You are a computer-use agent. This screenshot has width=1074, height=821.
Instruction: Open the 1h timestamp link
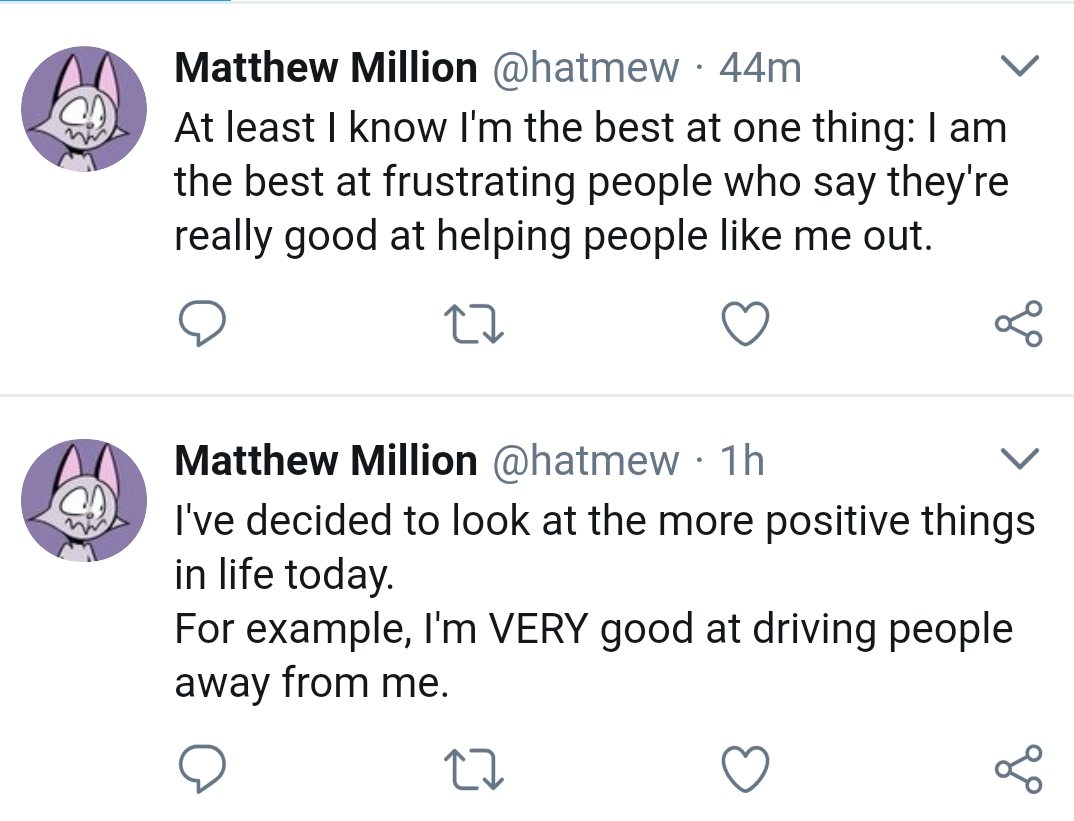point(742,461)
